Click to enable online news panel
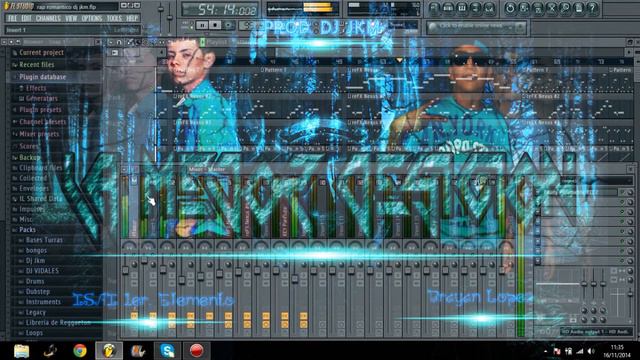Image resolution: width=640 pixels, height=360 pixels. click(x=476, y=27)
